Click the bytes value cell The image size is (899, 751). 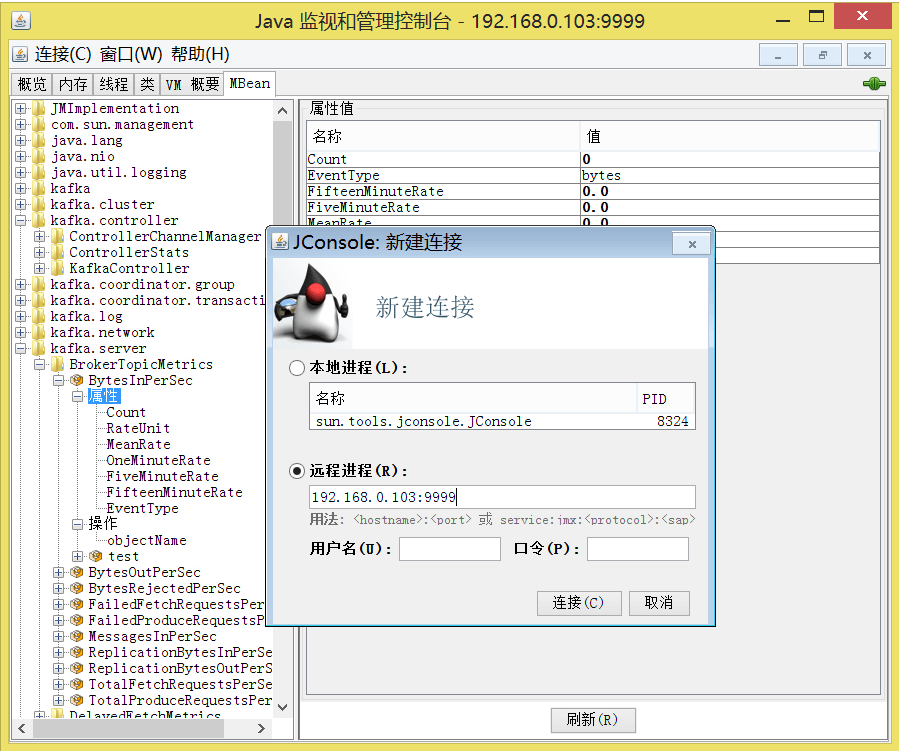click(730, 175)
